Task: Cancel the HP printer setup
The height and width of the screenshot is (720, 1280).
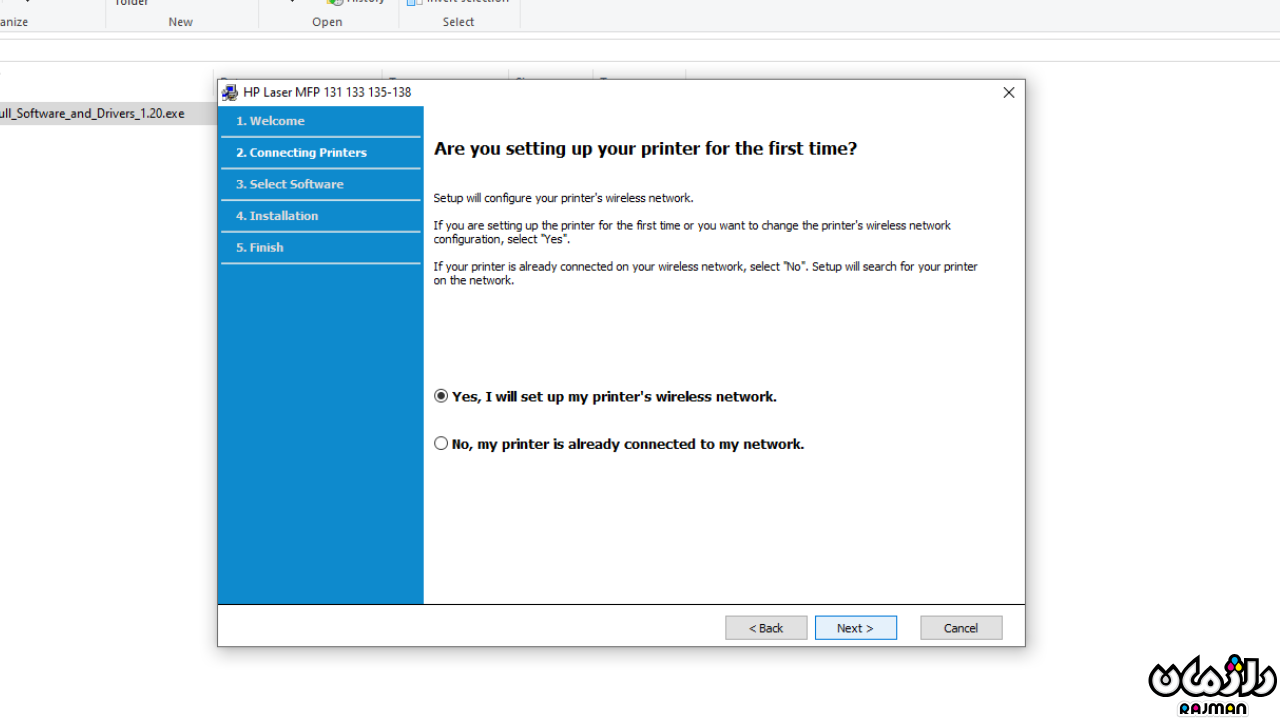Action: 961,628
